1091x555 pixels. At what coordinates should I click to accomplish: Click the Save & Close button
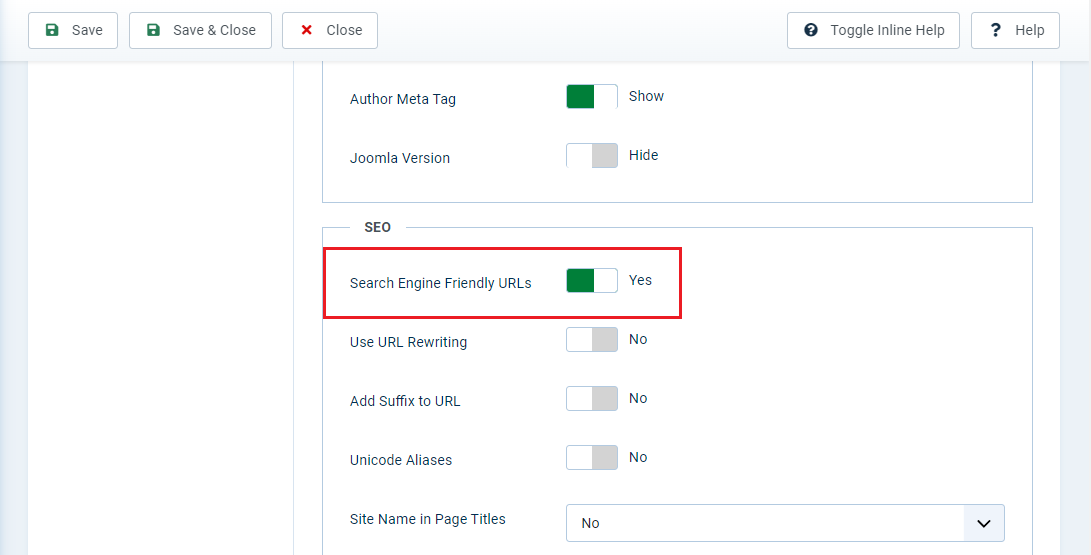(200, 31)
